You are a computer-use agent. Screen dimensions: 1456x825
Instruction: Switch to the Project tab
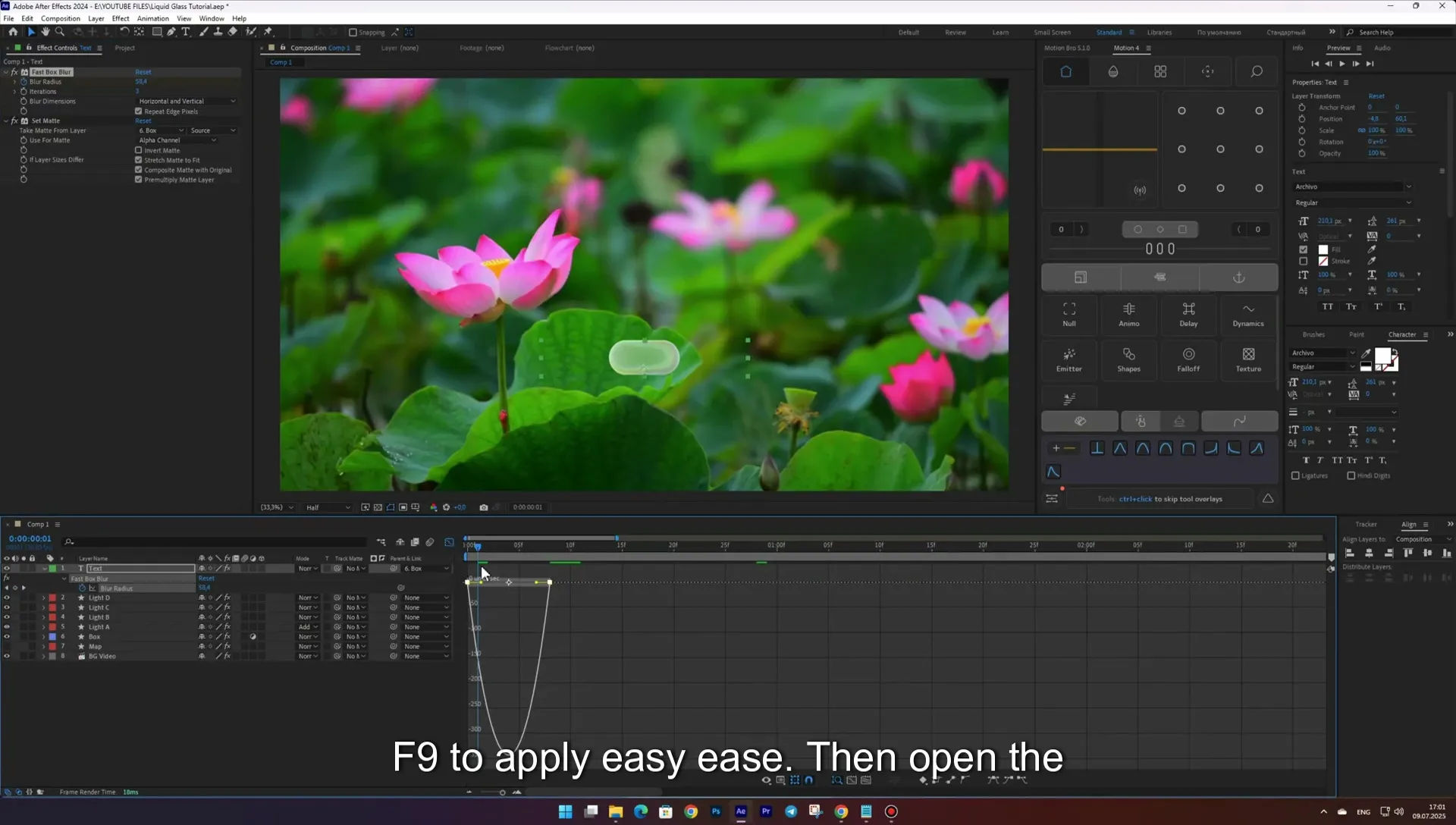(x=125, y=48)
